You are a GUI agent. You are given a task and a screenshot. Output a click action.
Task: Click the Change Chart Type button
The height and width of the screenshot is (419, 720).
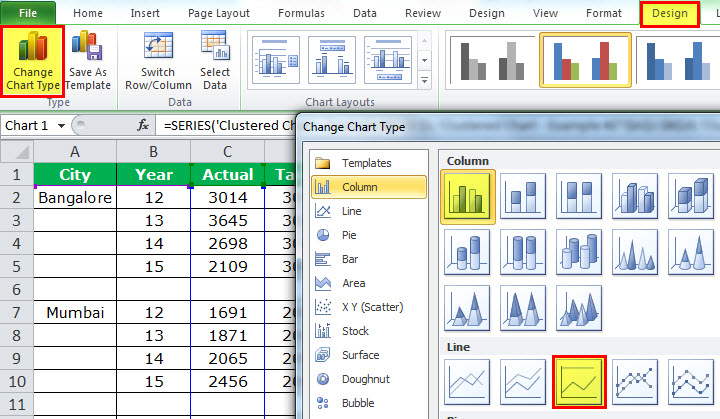pyautogui.click(x=33, y=61)
